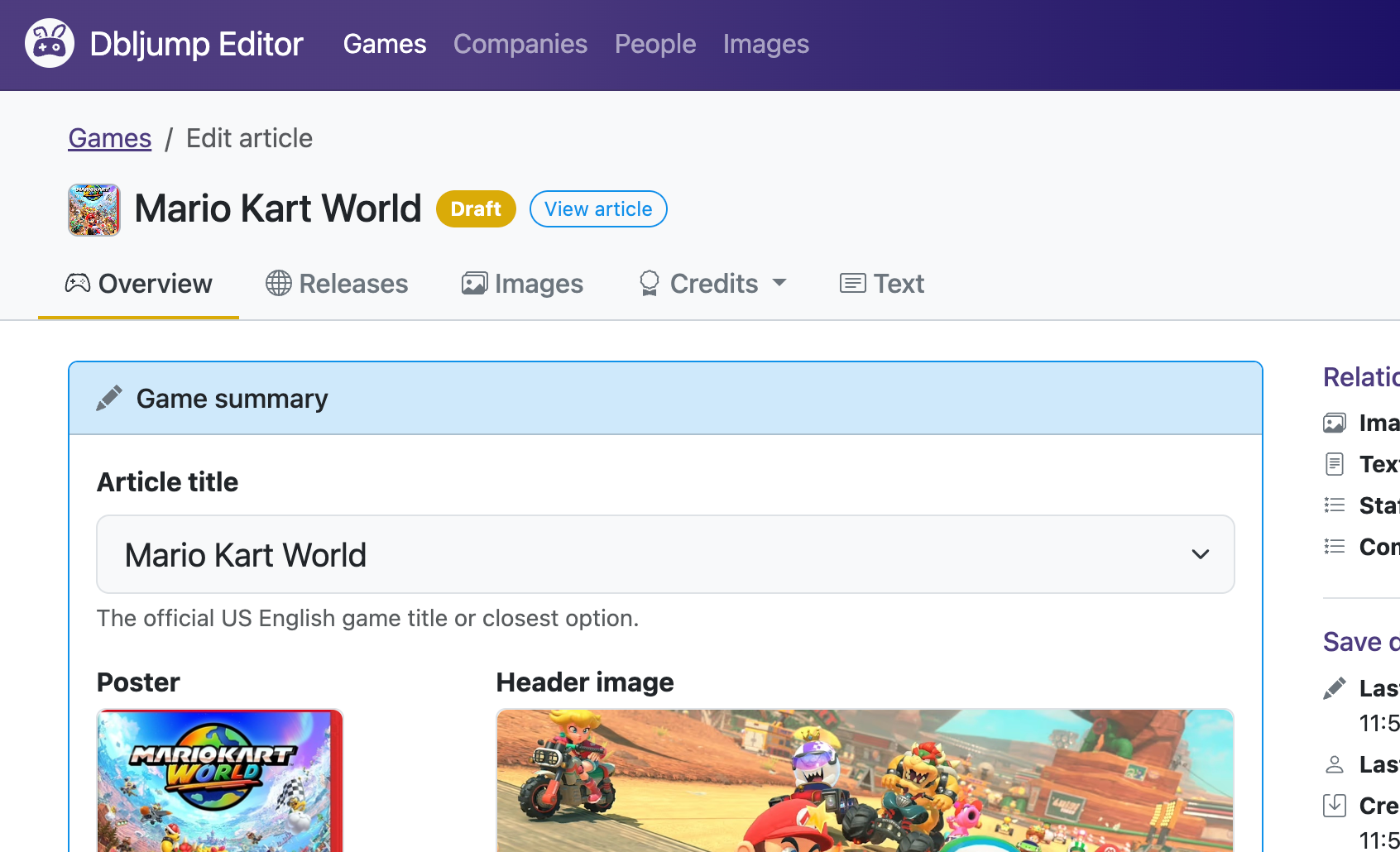Open the Images tab below the title
Viewport: 1400px width, 852px height.
pos(522,284)
